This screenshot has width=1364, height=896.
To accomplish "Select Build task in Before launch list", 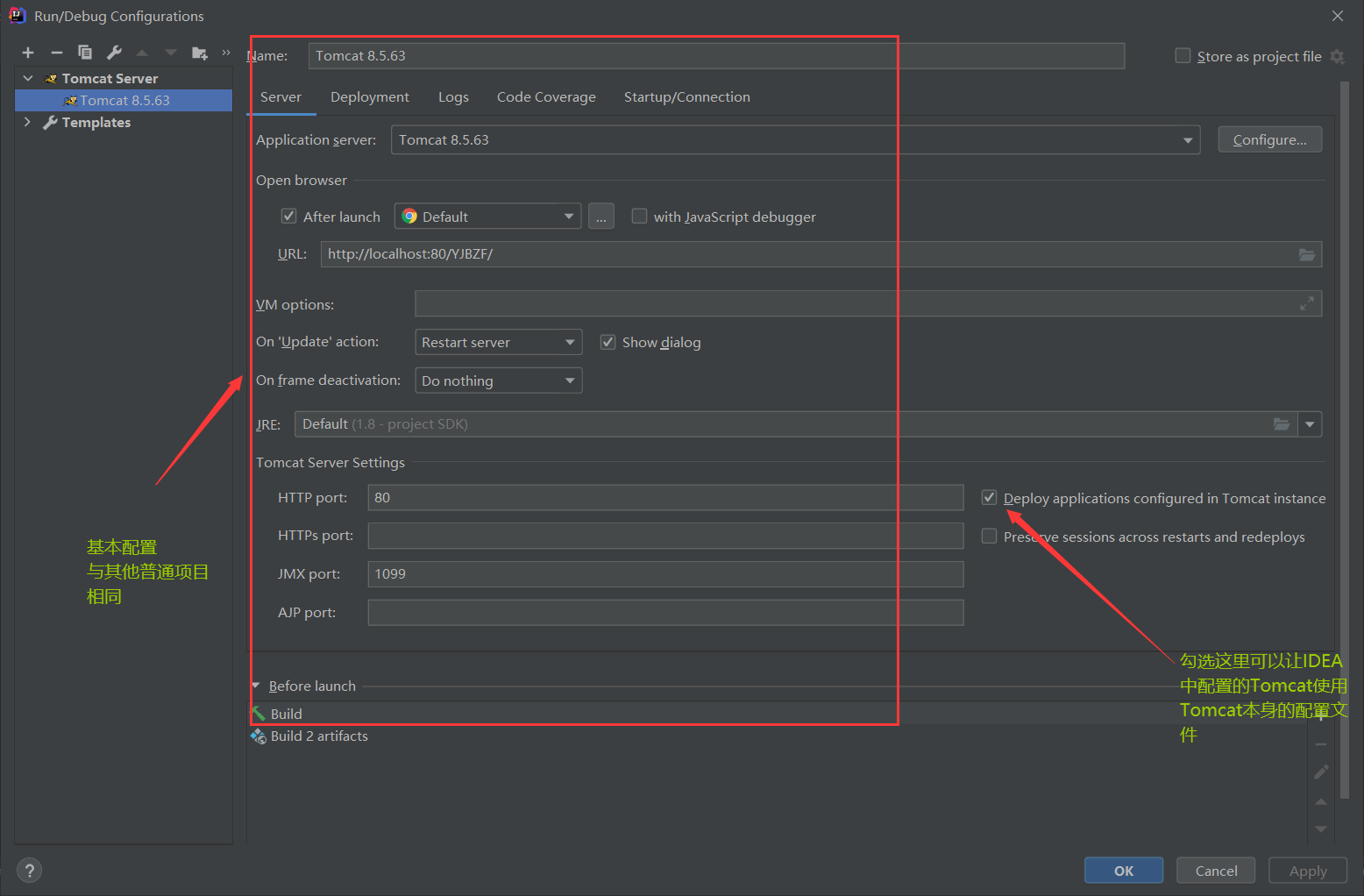I will click(x=778, y=714).
